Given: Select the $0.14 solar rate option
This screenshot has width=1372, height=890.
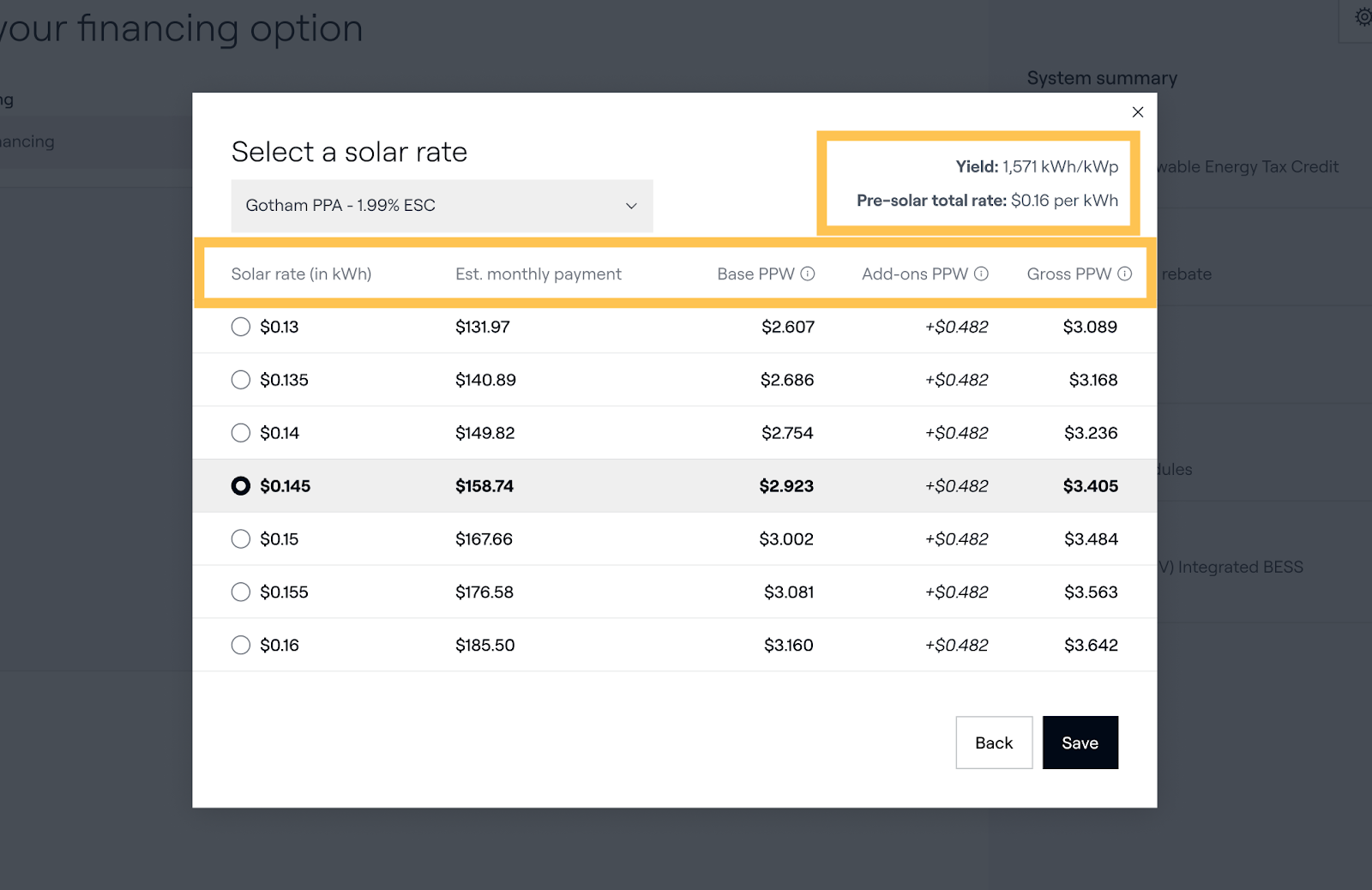Looking at the screenshot, I should (241, 433).
